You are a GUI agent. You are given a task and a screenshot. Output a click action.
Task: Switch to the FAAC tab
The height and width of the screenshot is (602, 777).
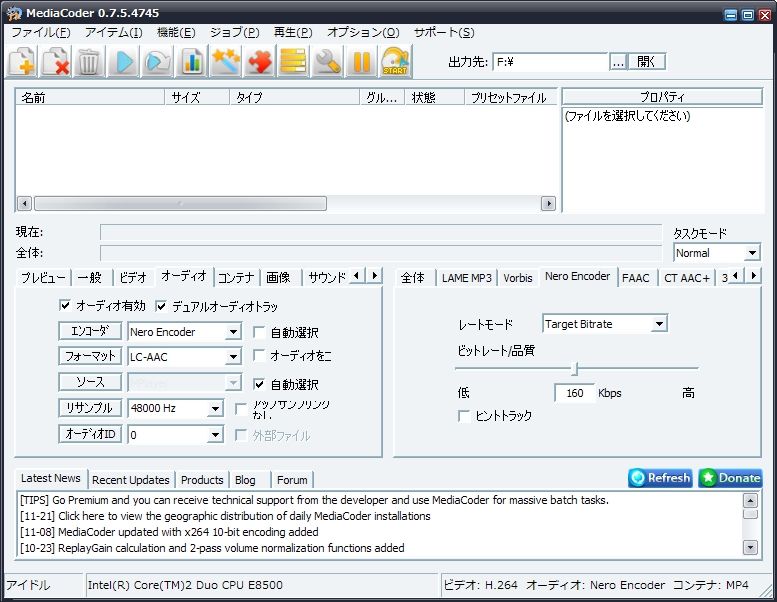click(635, 278)
